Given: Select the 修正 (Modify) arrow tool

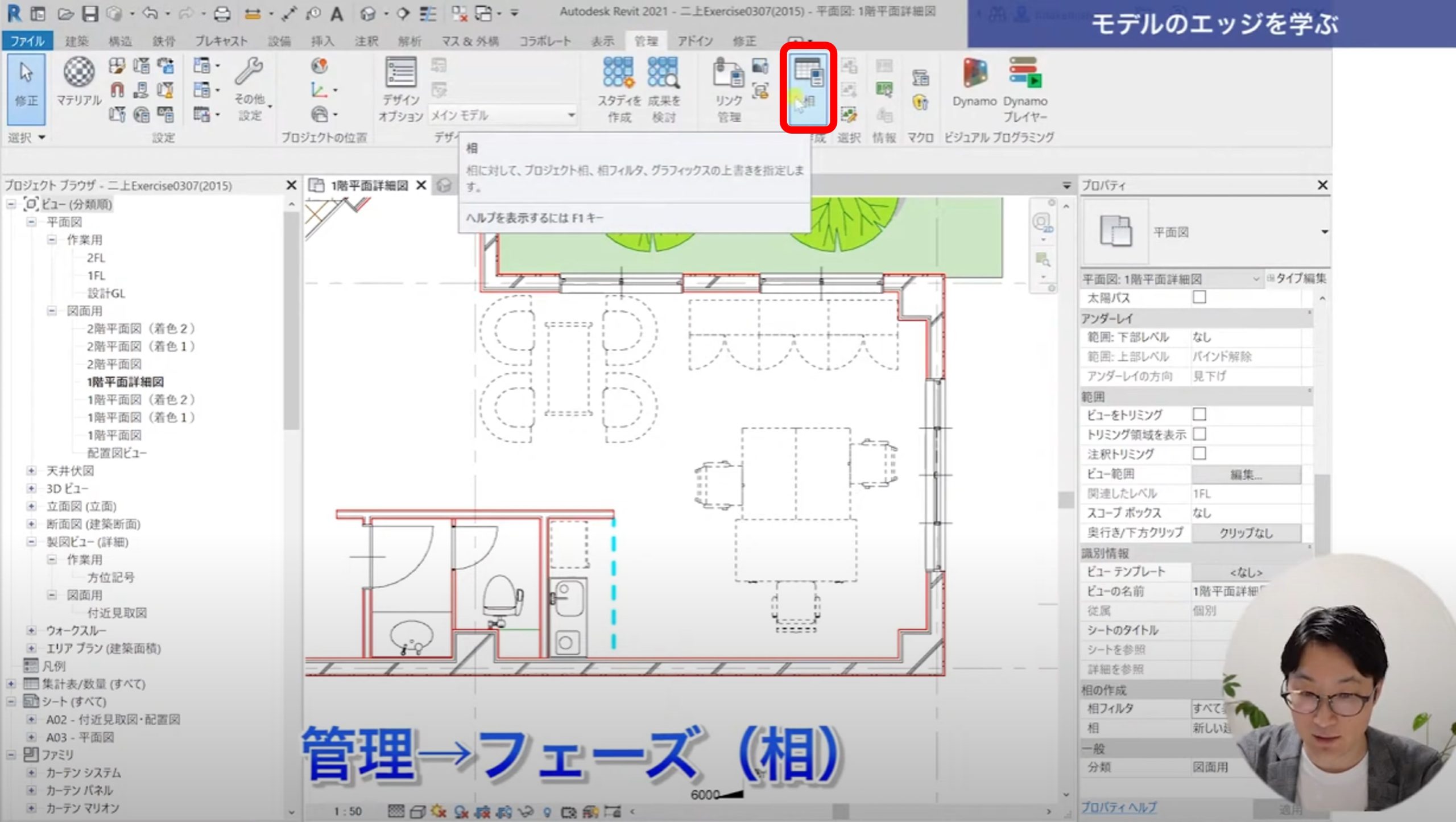Looking at the screenshot, I should coord(26,85).
